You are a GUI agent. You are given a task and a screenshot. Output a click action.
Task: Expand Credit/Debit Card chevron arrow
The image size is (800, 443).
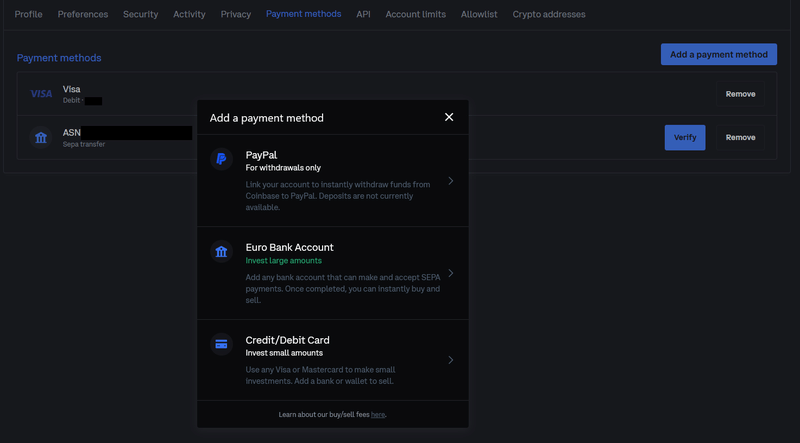[x=451, y=360]
